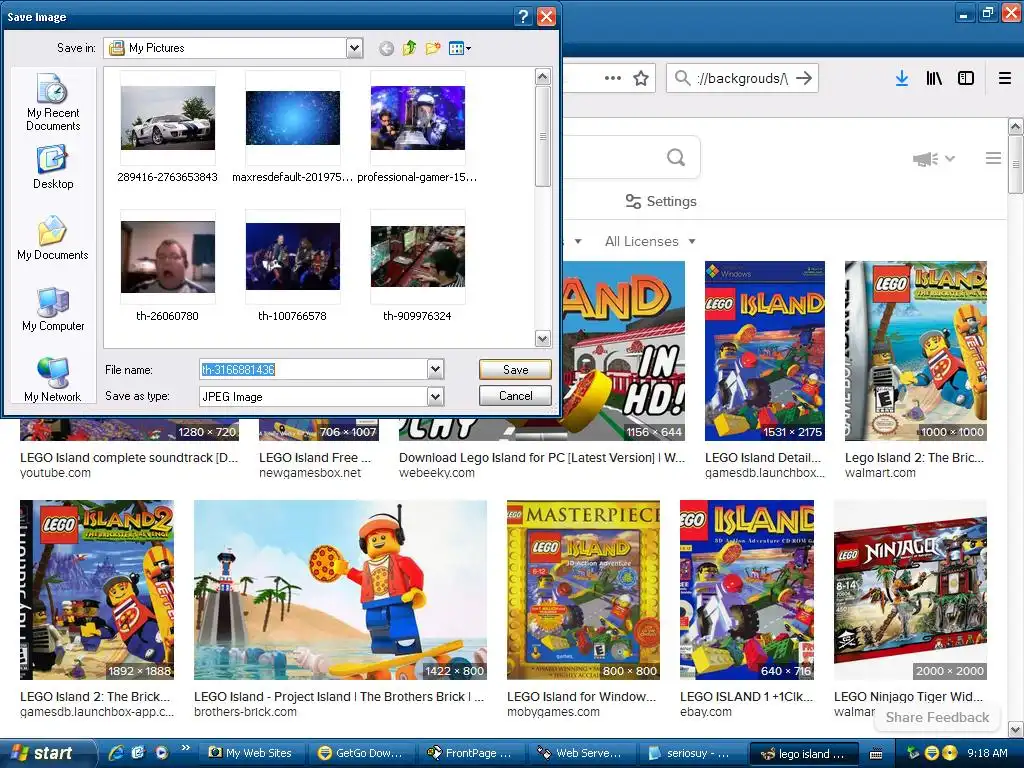
Task: Go back to the last folder visited
Action: pos(387,48)
